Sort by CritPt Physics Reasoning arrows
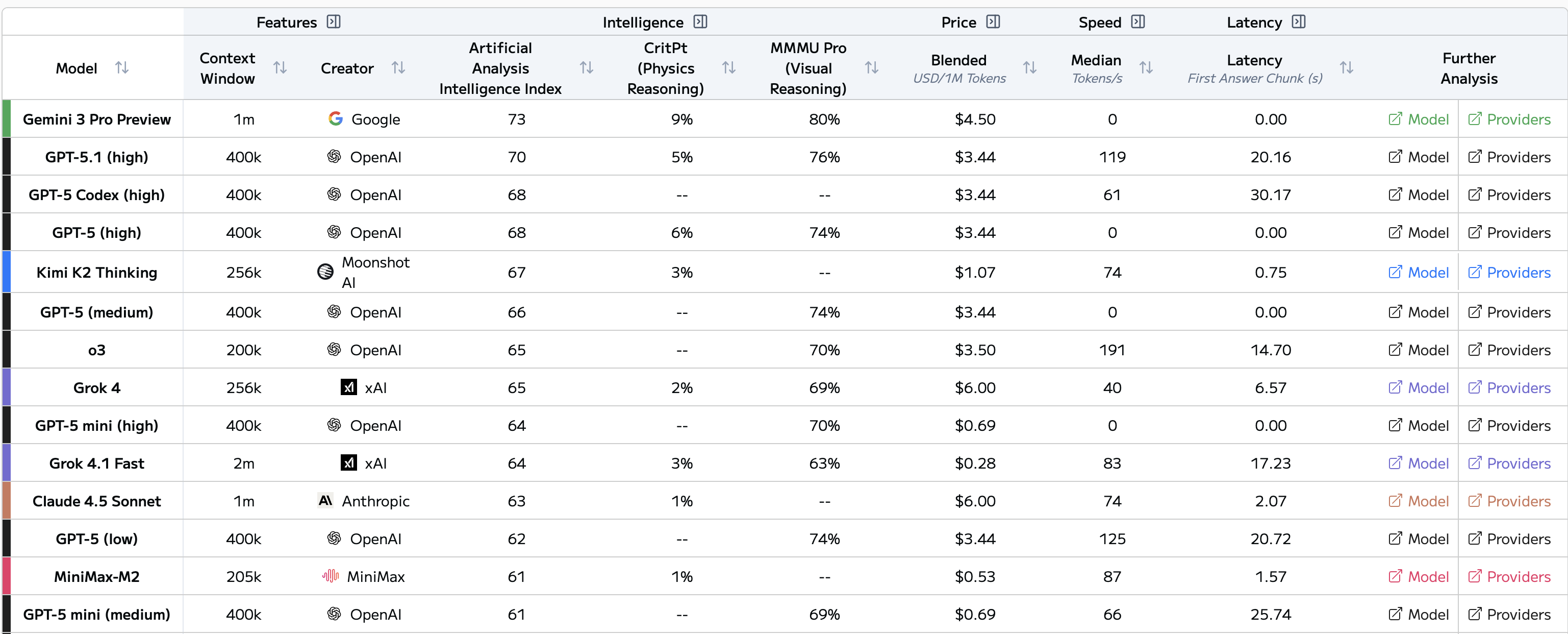 click(x=728, y=67)
